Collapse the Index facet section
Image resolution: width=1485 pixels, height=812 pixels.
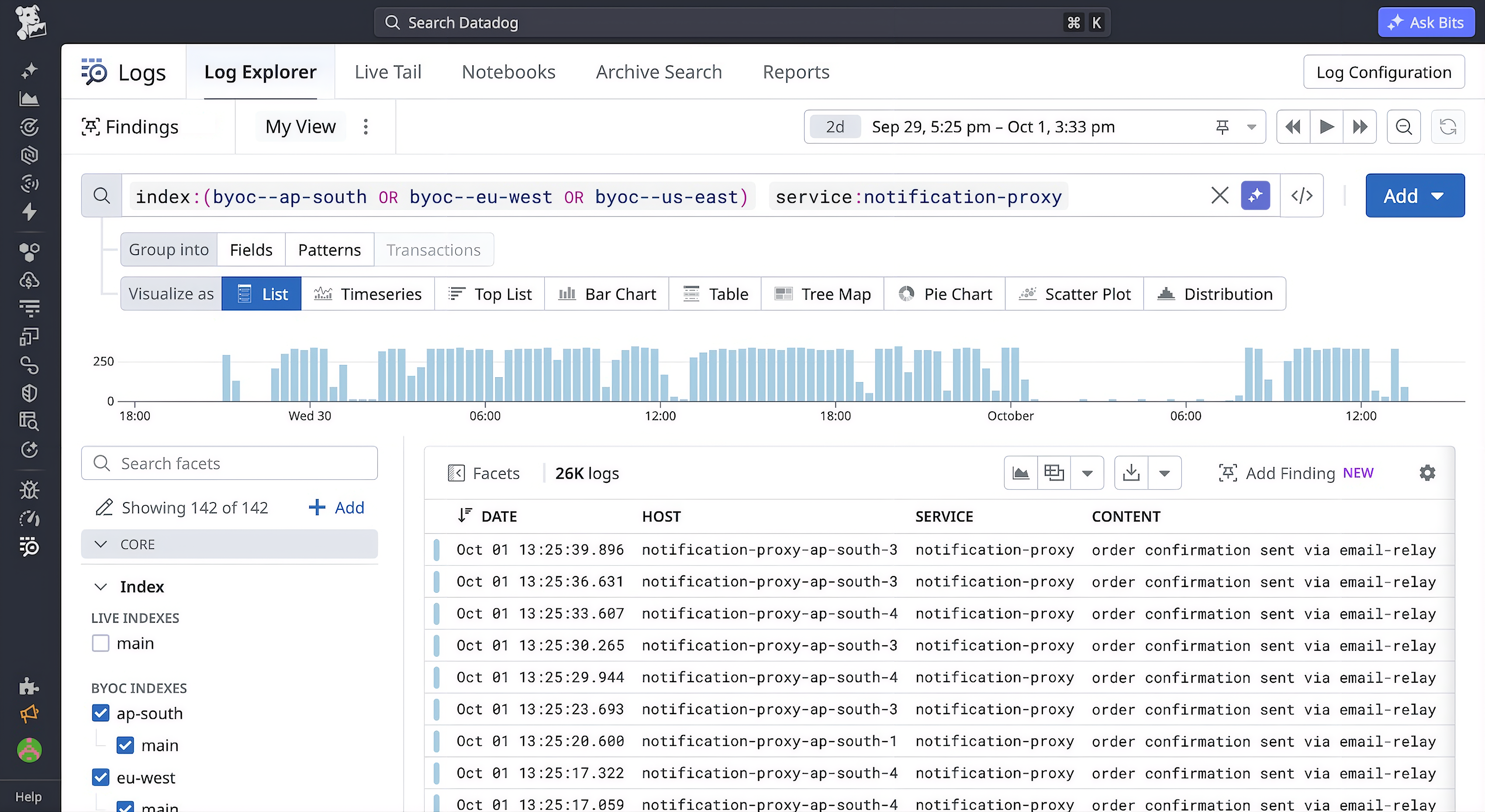point(101,587)
